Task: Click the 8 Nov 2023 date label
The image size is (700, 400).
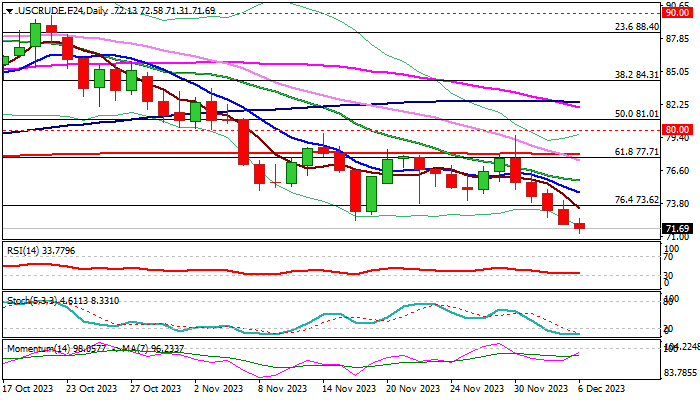Action: pos(282,388)
